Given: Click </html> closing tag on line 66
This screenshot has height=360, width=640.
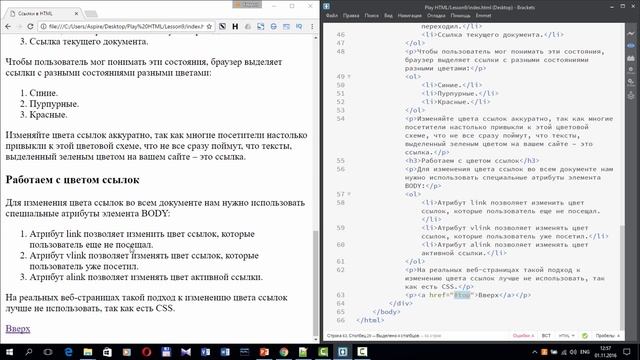Looking at the screenshot, I should click(x=370, y=320).
